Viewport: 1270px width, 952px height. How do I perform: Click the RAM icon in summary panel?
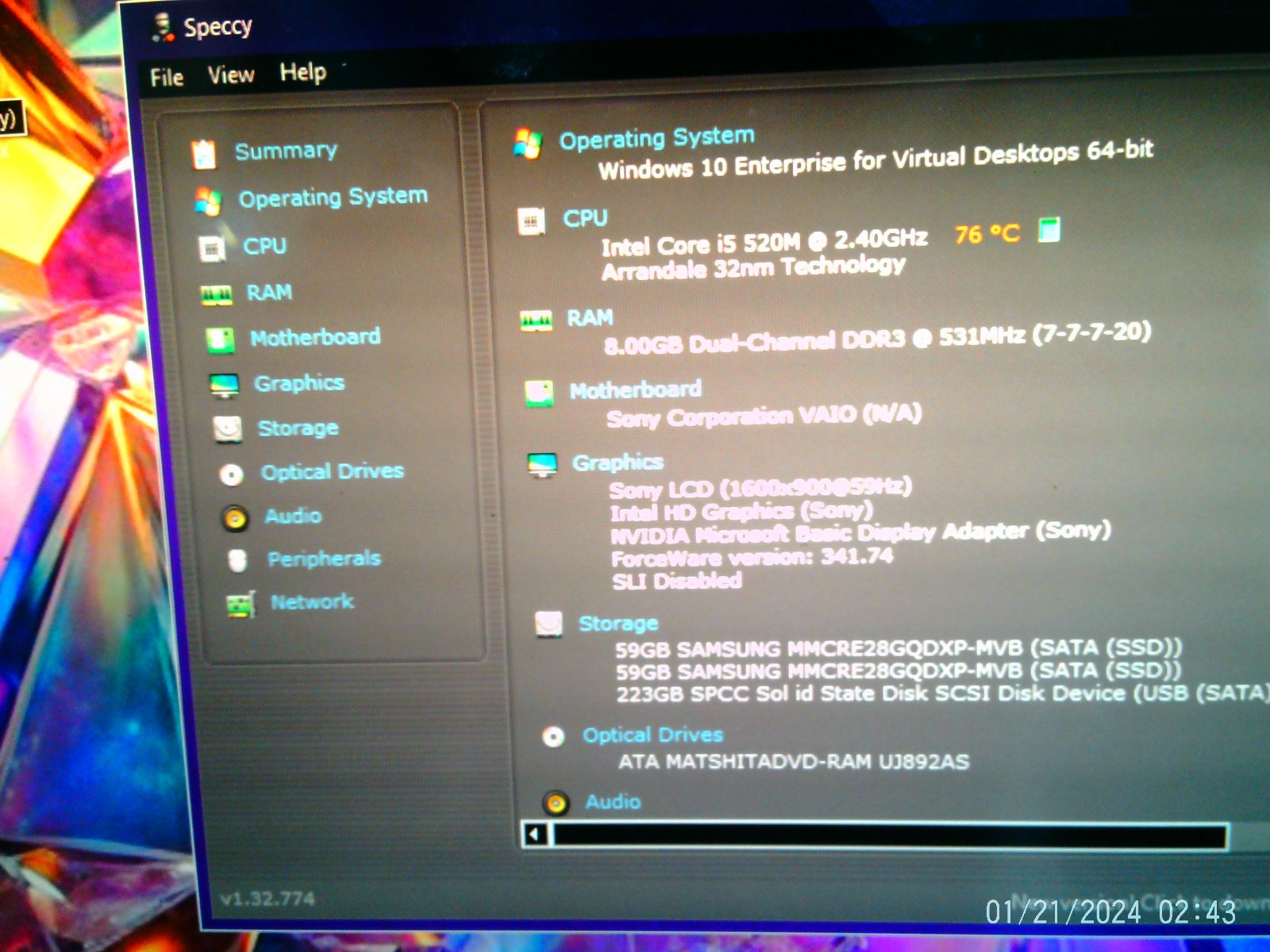(x=536, y=321)
